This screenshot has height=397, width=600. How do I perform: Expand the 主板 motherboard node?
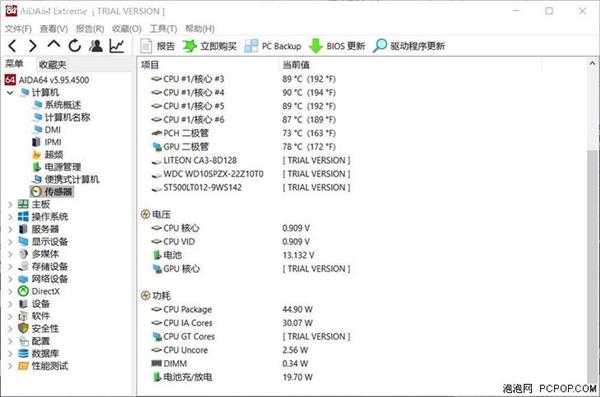[x=10, y=204]
